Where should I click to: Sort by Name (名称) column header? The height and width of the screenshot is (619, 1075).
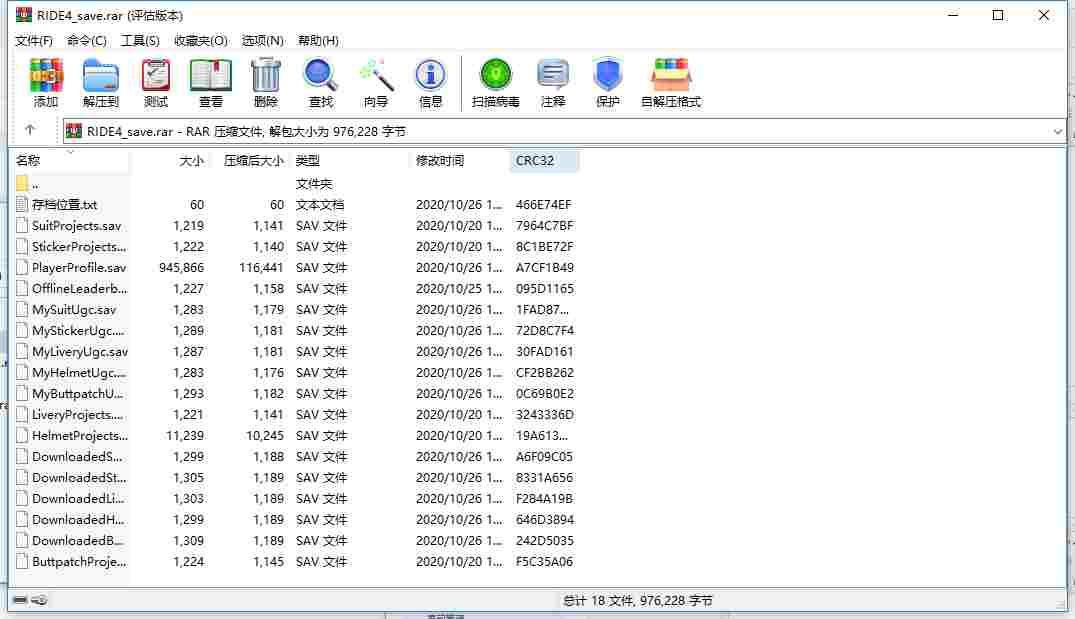pos(71,160)
